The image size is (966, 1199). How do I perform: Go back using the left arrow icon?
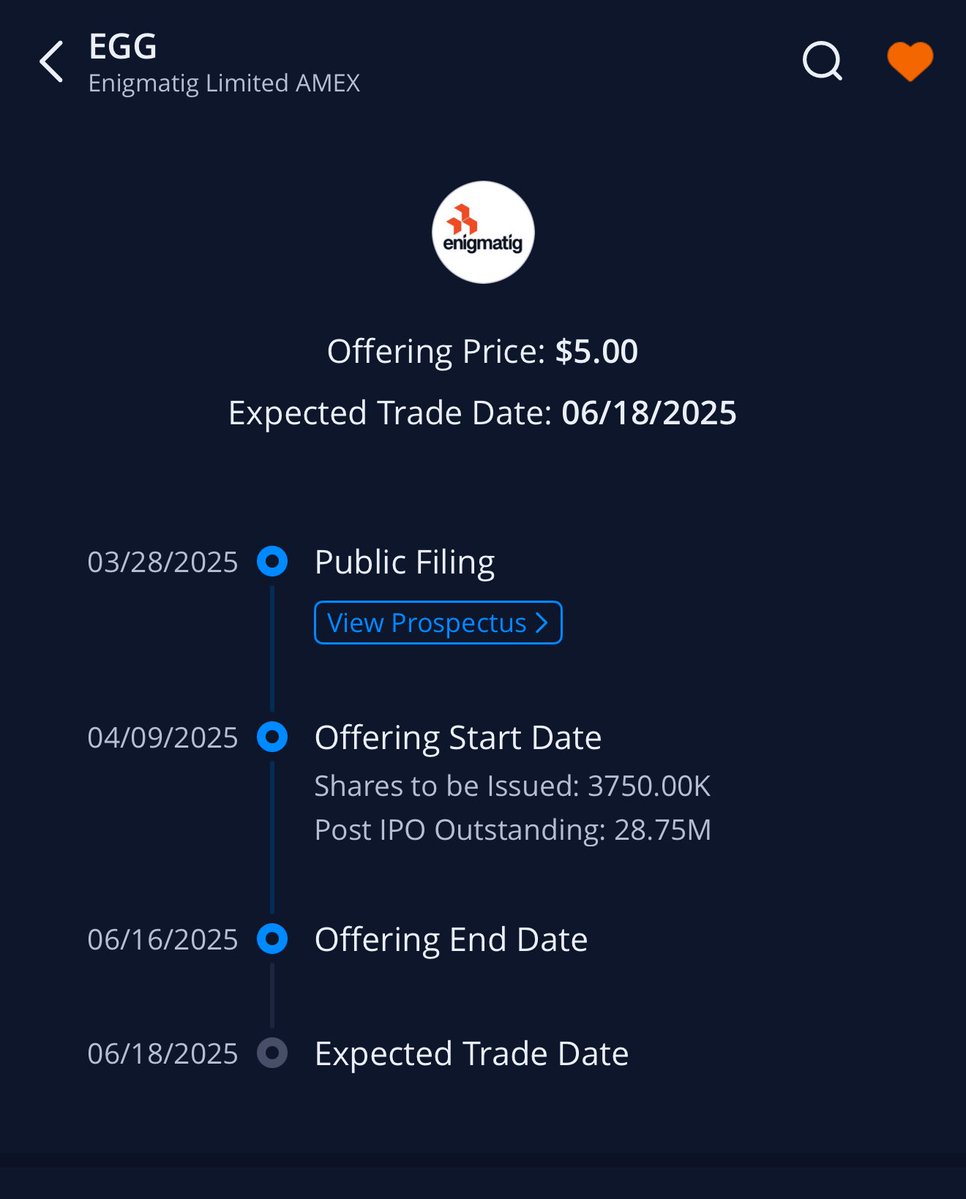tap(51, 61)
